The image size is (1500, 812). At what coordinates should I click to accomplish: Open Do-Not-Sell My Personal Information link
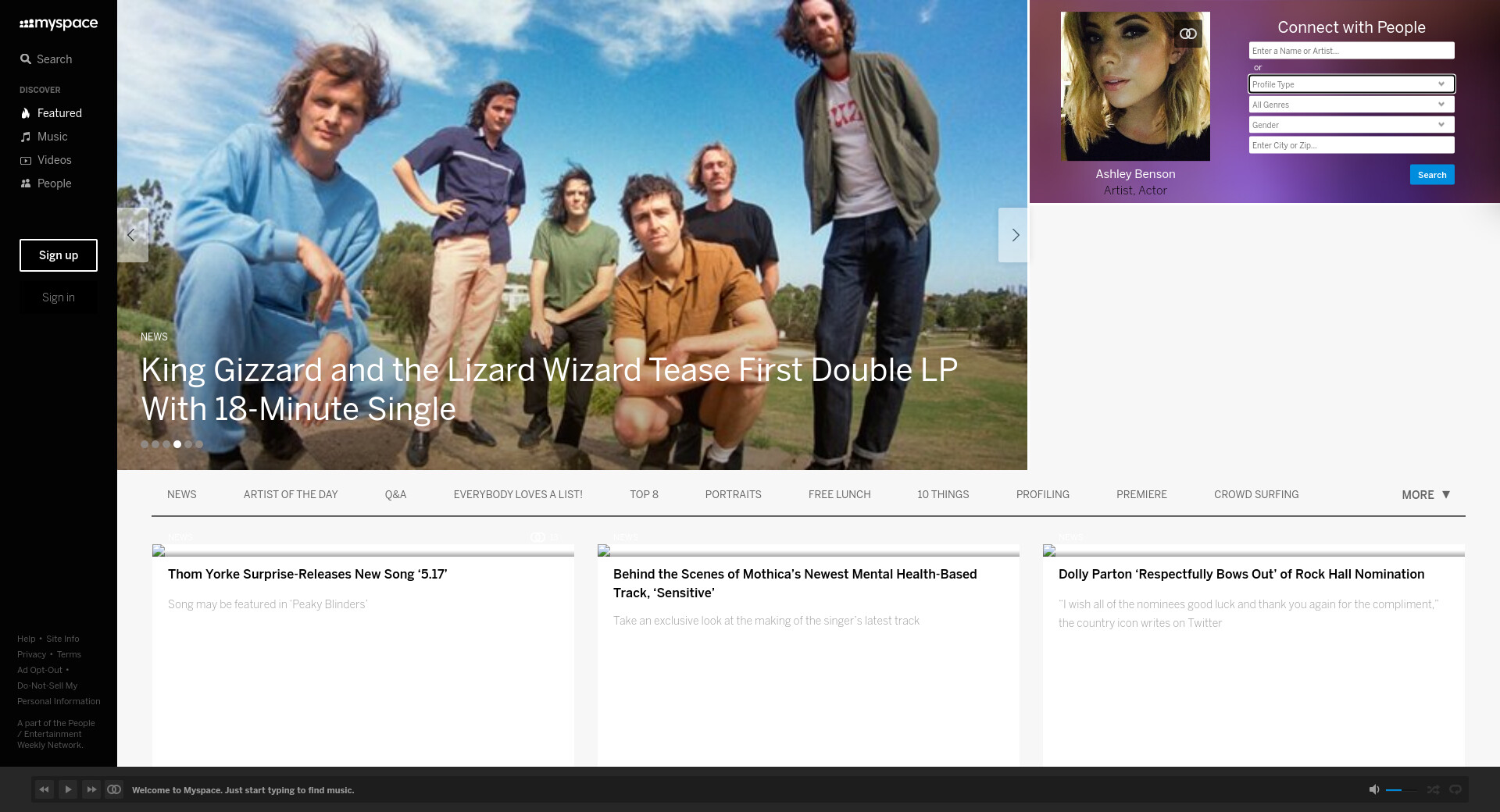coord(59,693)
